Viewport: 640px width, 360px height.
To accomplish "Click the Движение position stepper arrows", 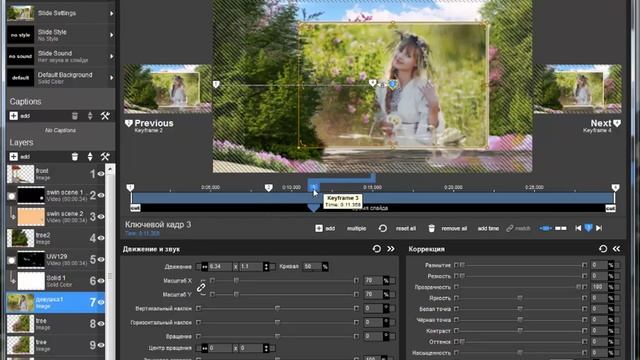I will click(x=266, y=267).
